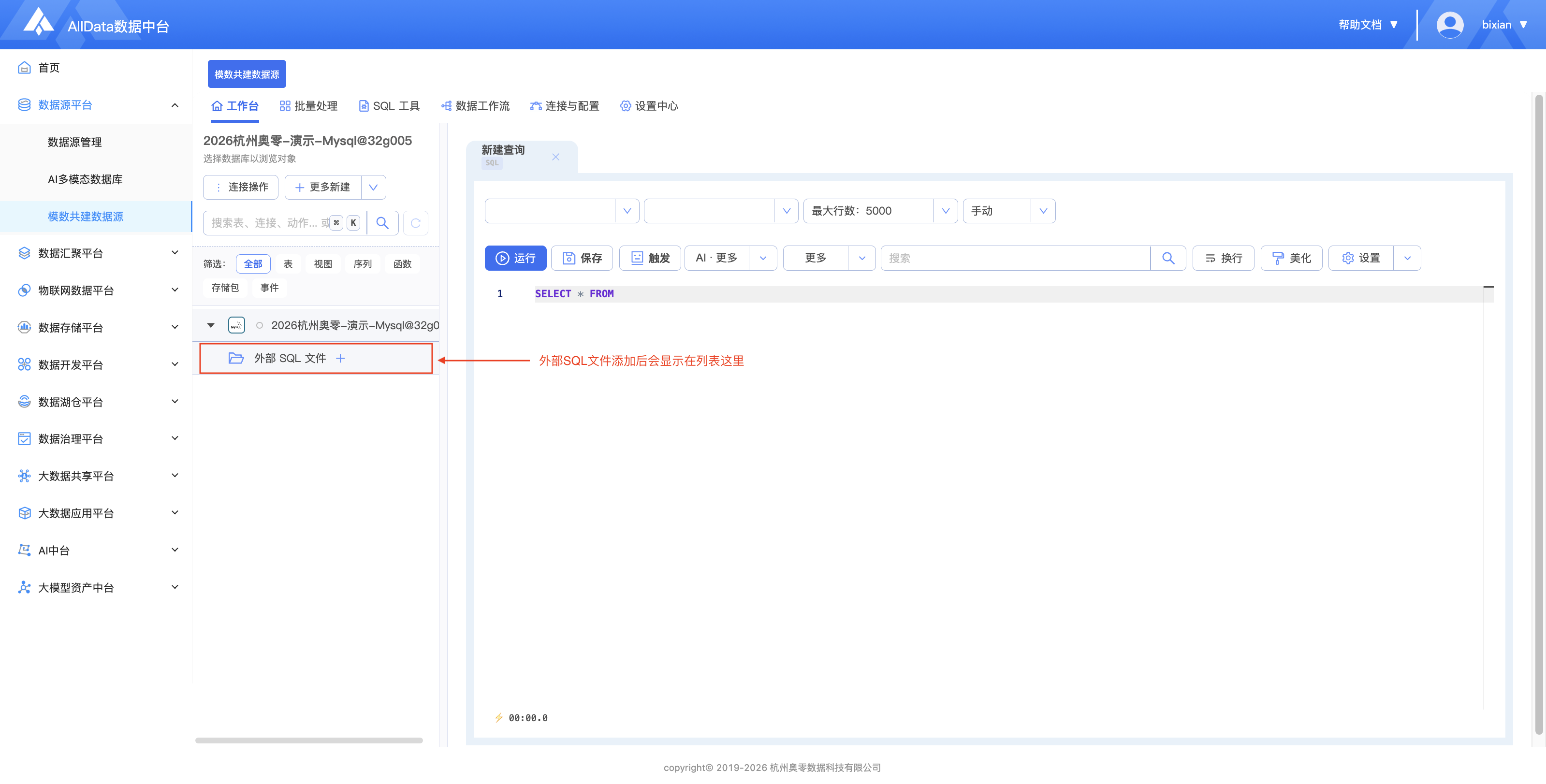The height and width of the screenshot is (784, 1546).
Task: Select the 存储包 filter chip
Action: [225, 288]
